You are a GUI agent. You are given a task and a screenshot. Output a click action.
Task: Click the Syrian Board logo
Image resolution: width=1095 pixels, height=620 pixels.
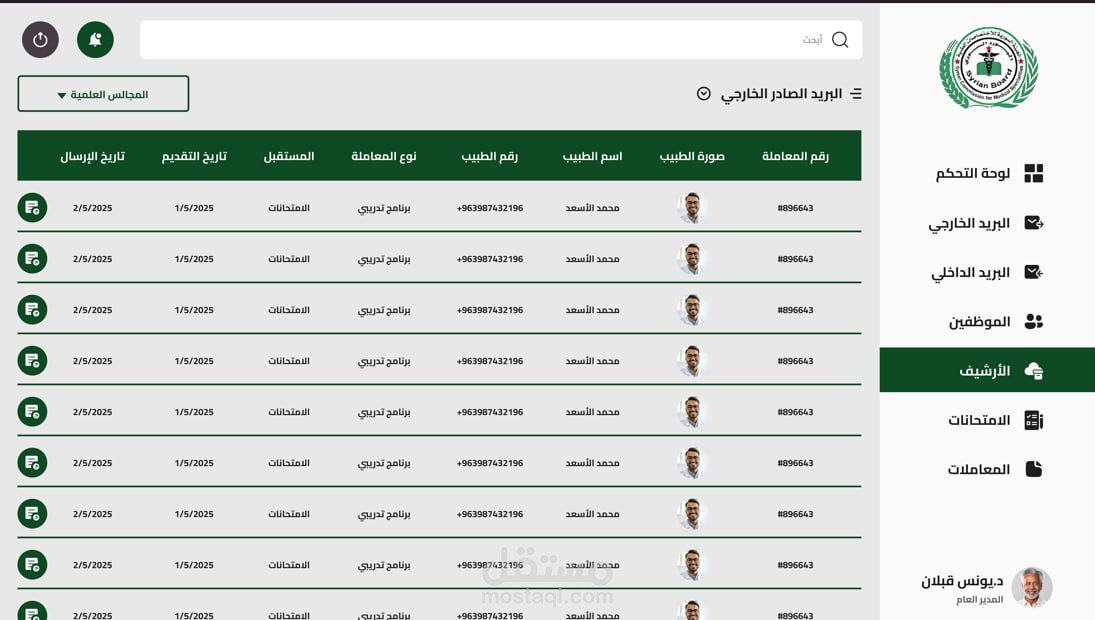(x=988, y=68)
